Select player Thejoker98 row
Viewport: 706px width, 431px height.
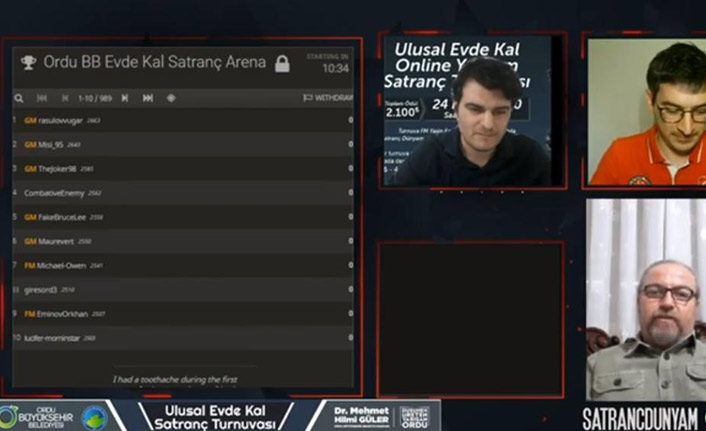tap(183, 169)
